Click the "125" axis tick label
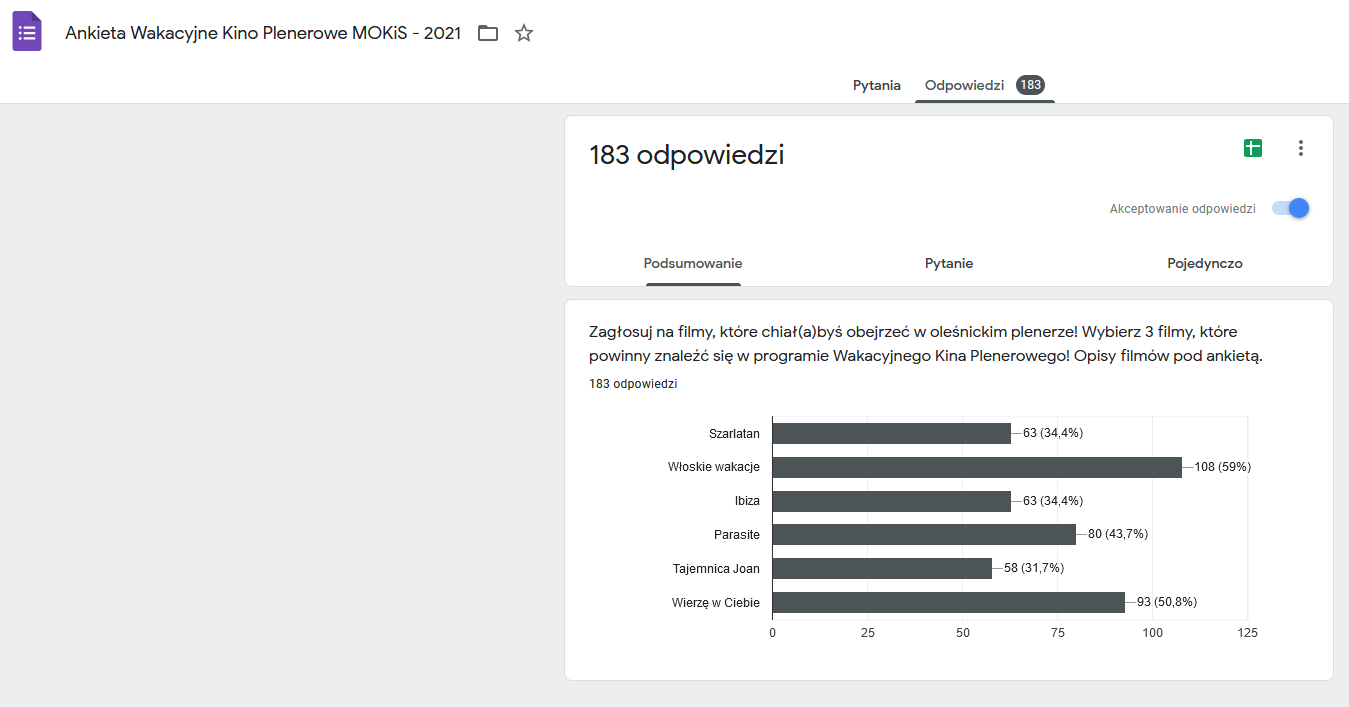 pyautogui.click(x=1247, y=633)
